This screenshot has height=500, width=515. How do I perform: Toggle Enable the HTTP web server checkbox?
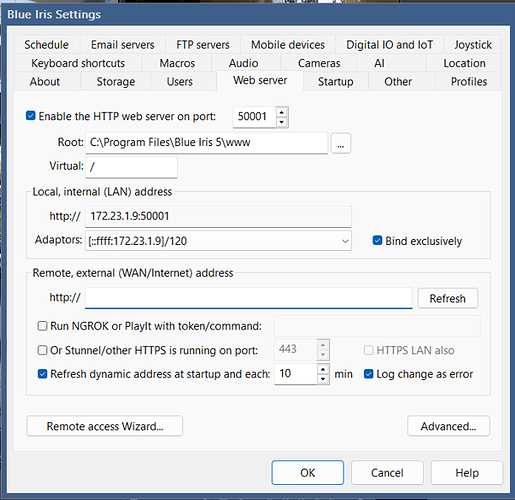31,116
